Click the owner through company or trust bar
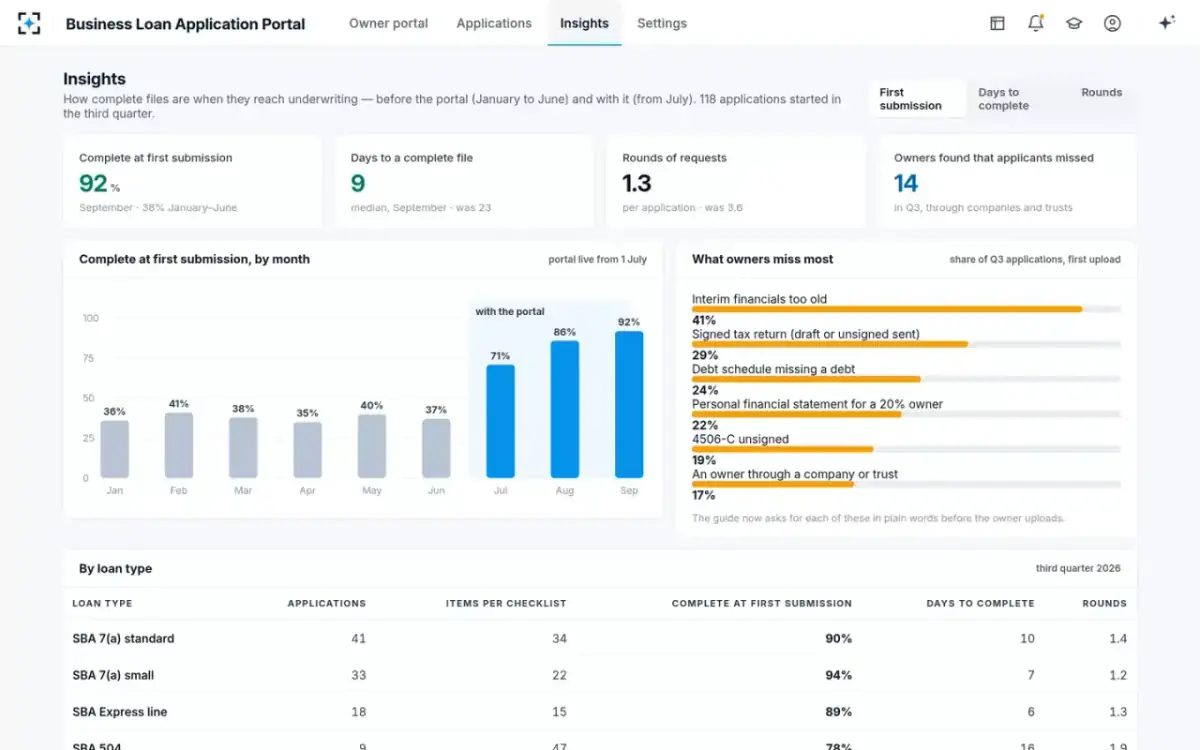1200x750 pixels. click(906, 484)
